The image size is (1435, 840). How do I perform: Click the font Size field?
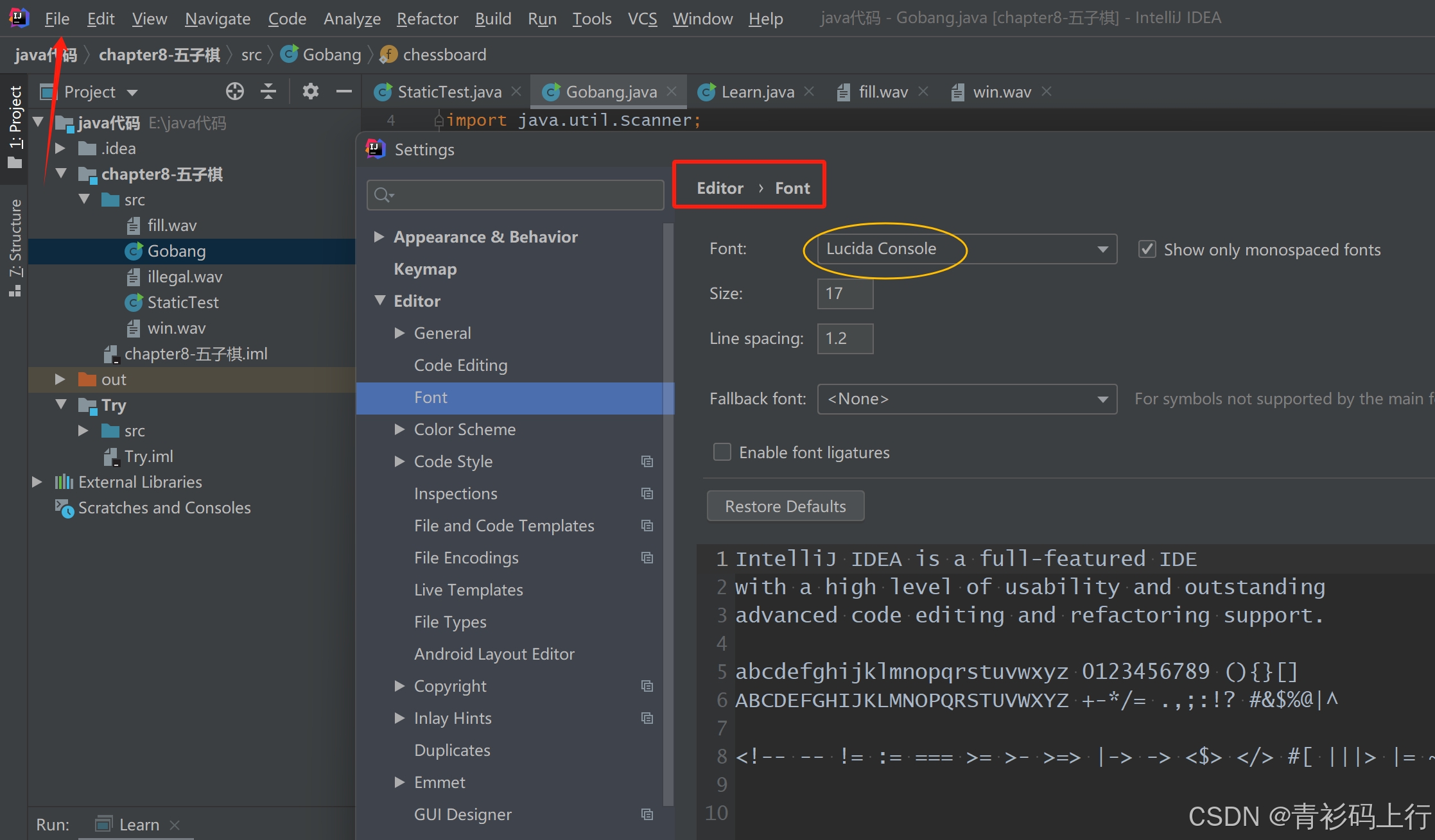[845, 294]
